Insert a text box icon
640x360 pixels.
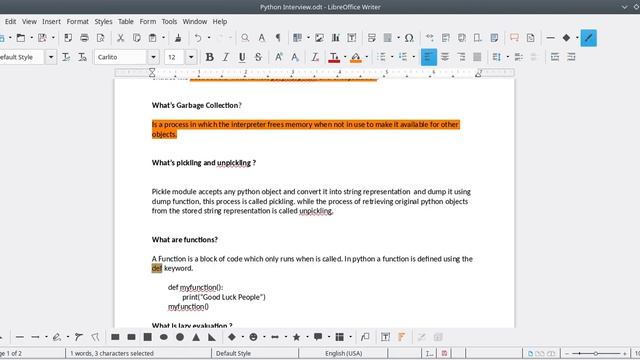coord(351,38)
